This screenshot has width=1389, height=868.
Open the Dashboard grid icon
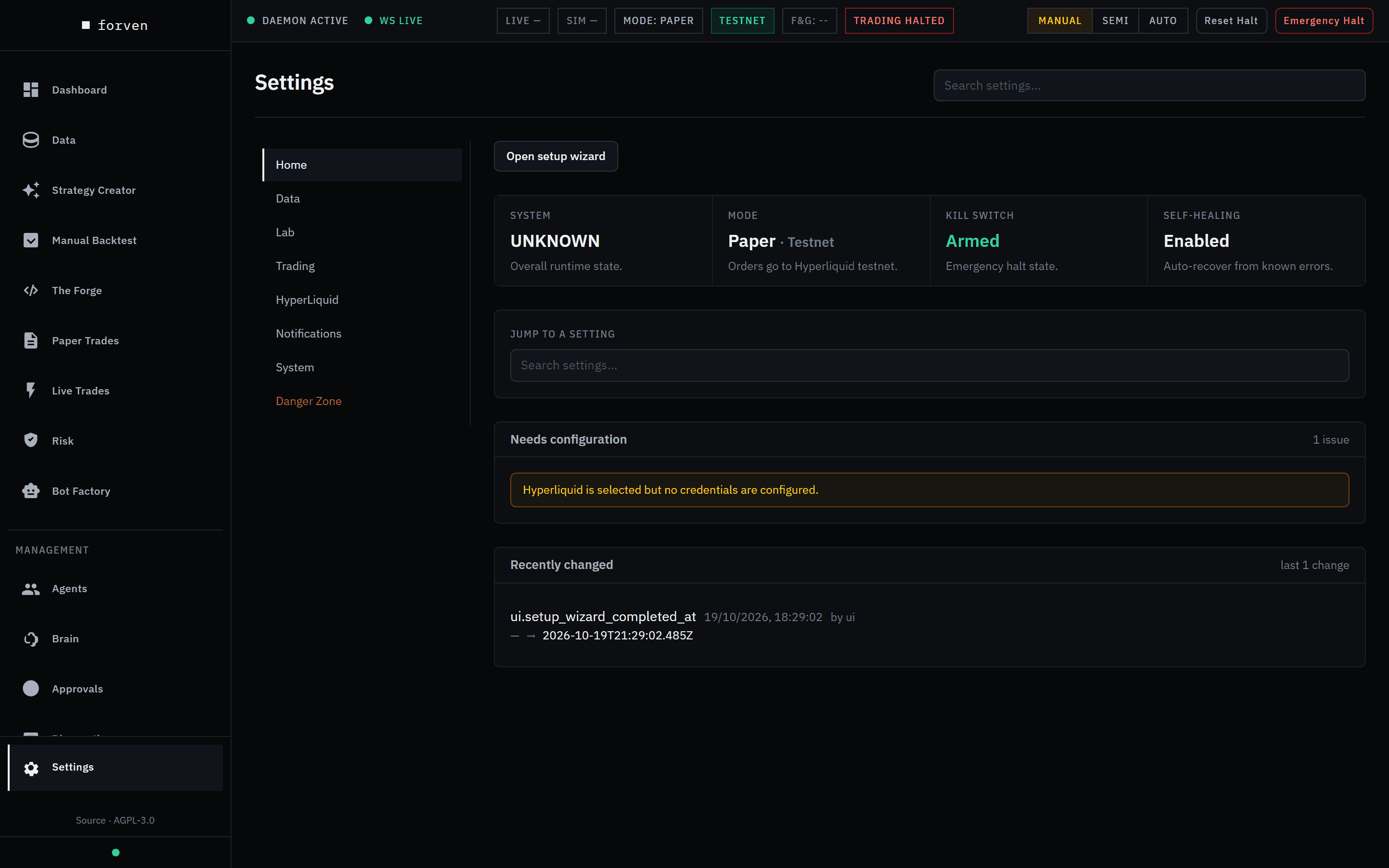31,90
